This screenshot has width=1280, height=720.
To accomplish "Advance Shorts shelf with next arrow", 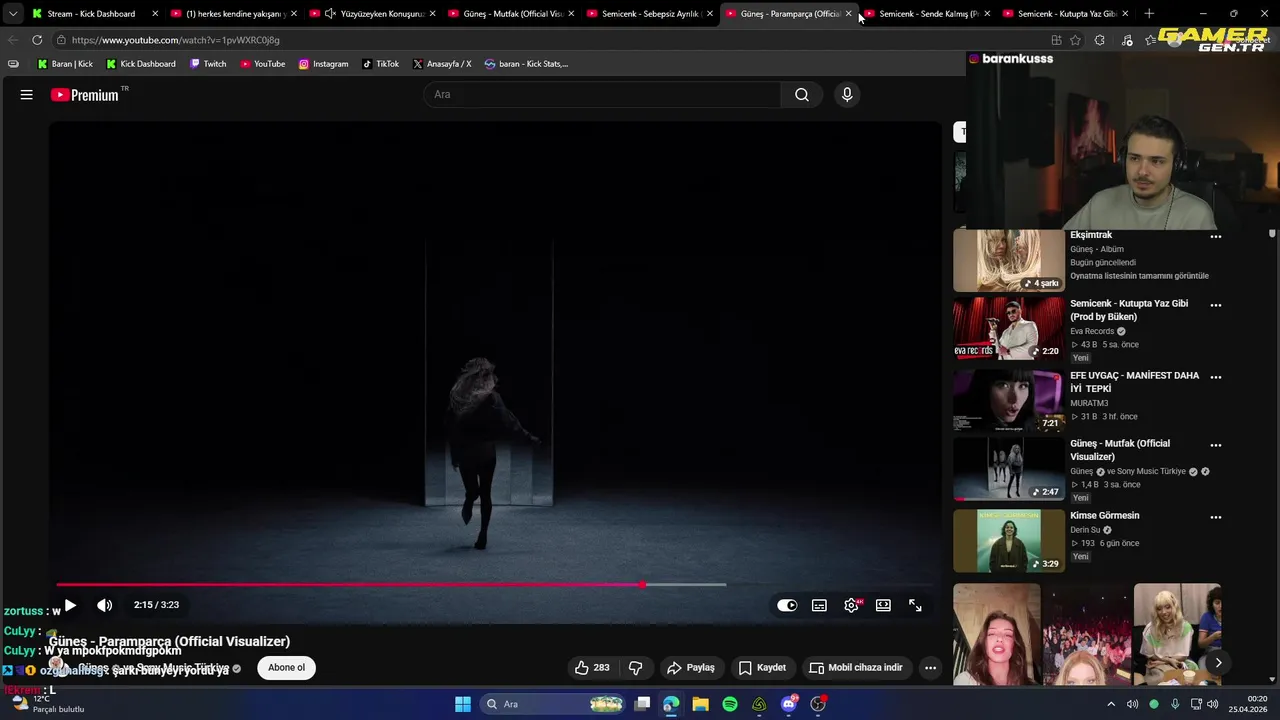I will [x=1218, y=662].
